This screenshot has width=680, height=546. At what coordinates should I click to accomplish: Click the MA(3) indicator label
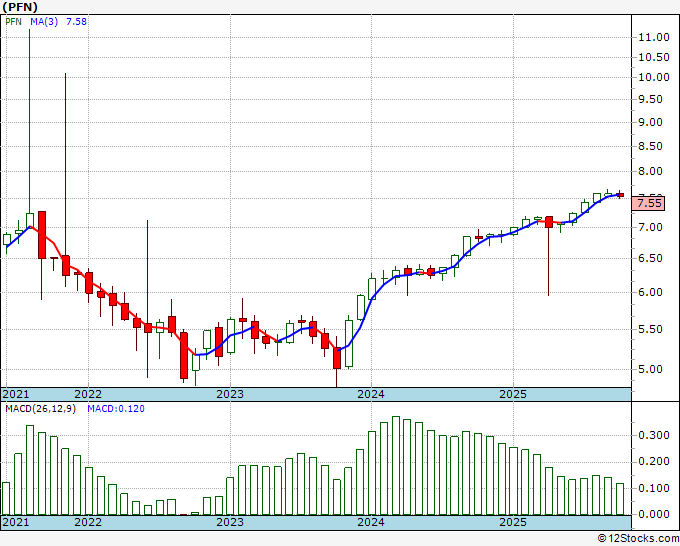tap(44, 22)
